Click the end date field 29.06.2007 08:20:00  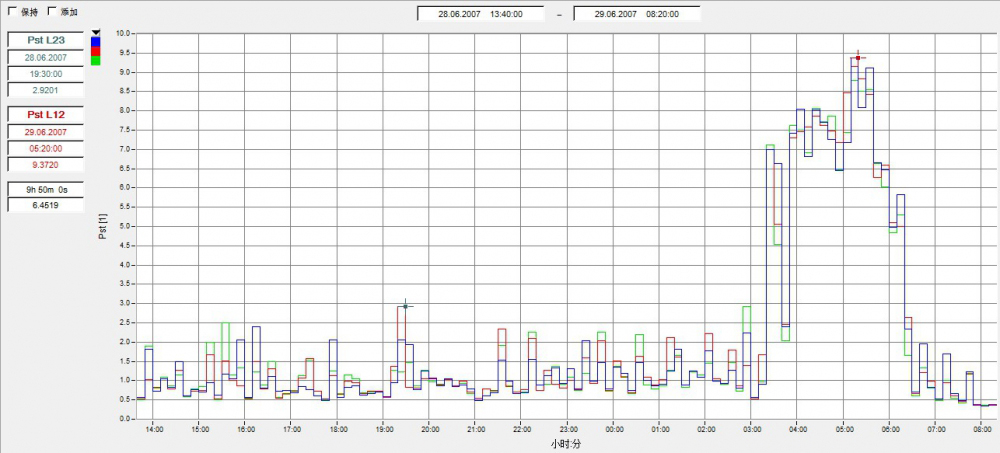(636, 14)
